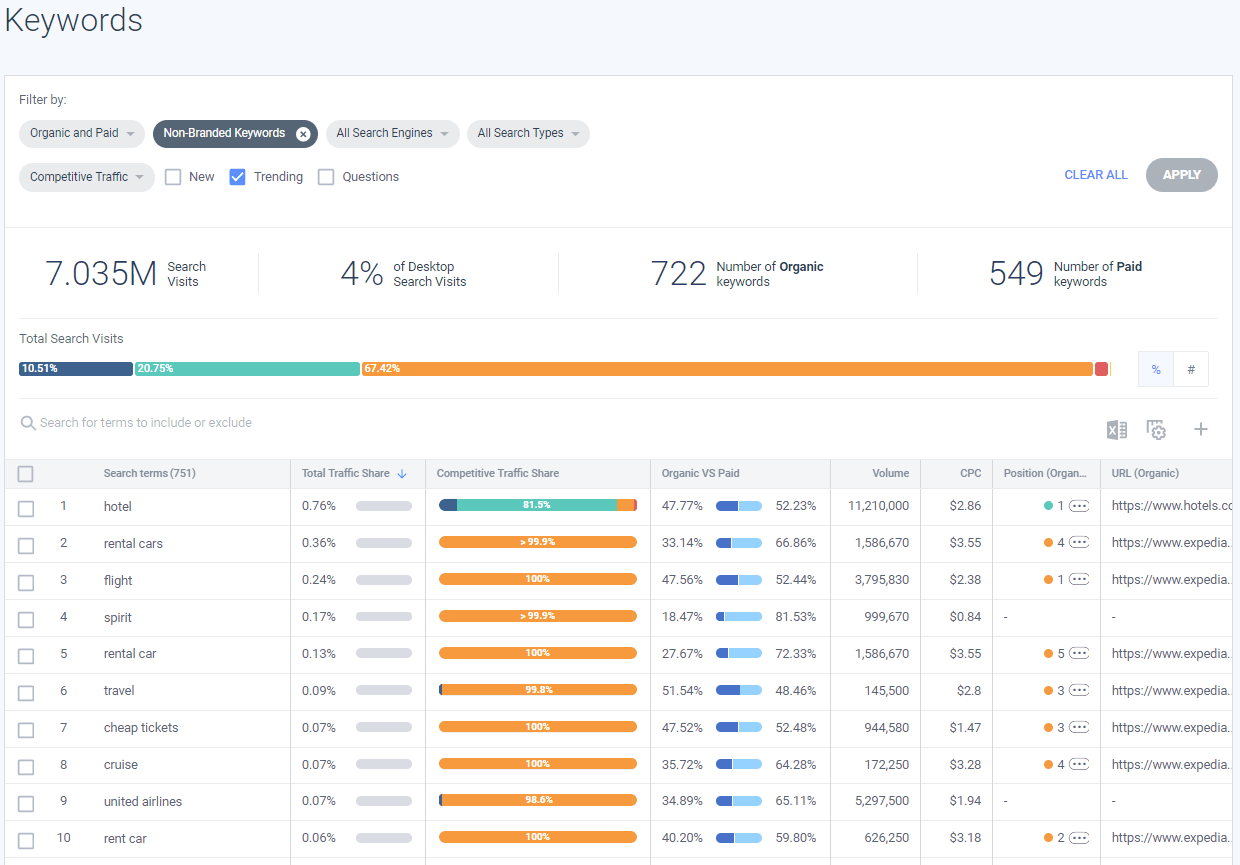1240x865 pixels.
Task: Open position details for the hotel row
Action: (1078, 506)
